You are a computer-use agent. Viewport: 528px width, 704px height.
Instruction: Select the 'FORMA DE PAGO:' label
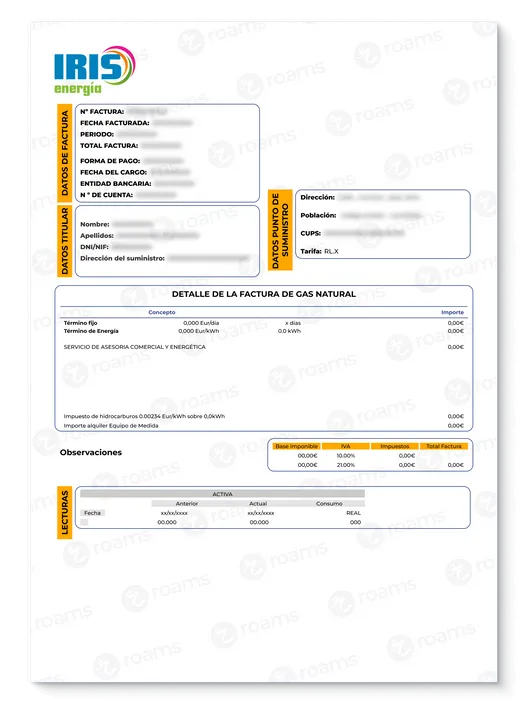point(110,161)
